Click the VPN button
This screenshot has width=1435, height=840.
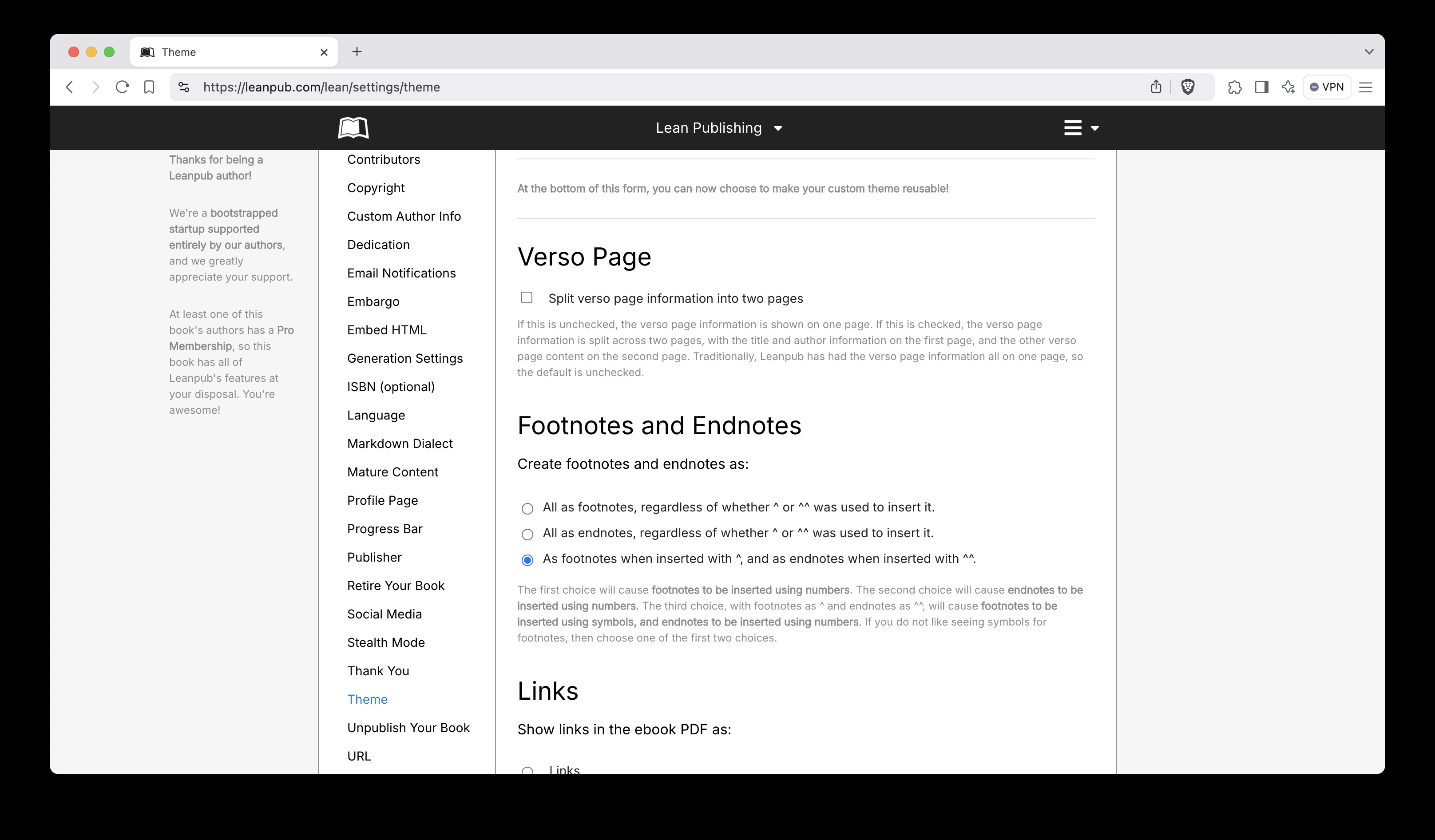click(x=1326, y=87)
